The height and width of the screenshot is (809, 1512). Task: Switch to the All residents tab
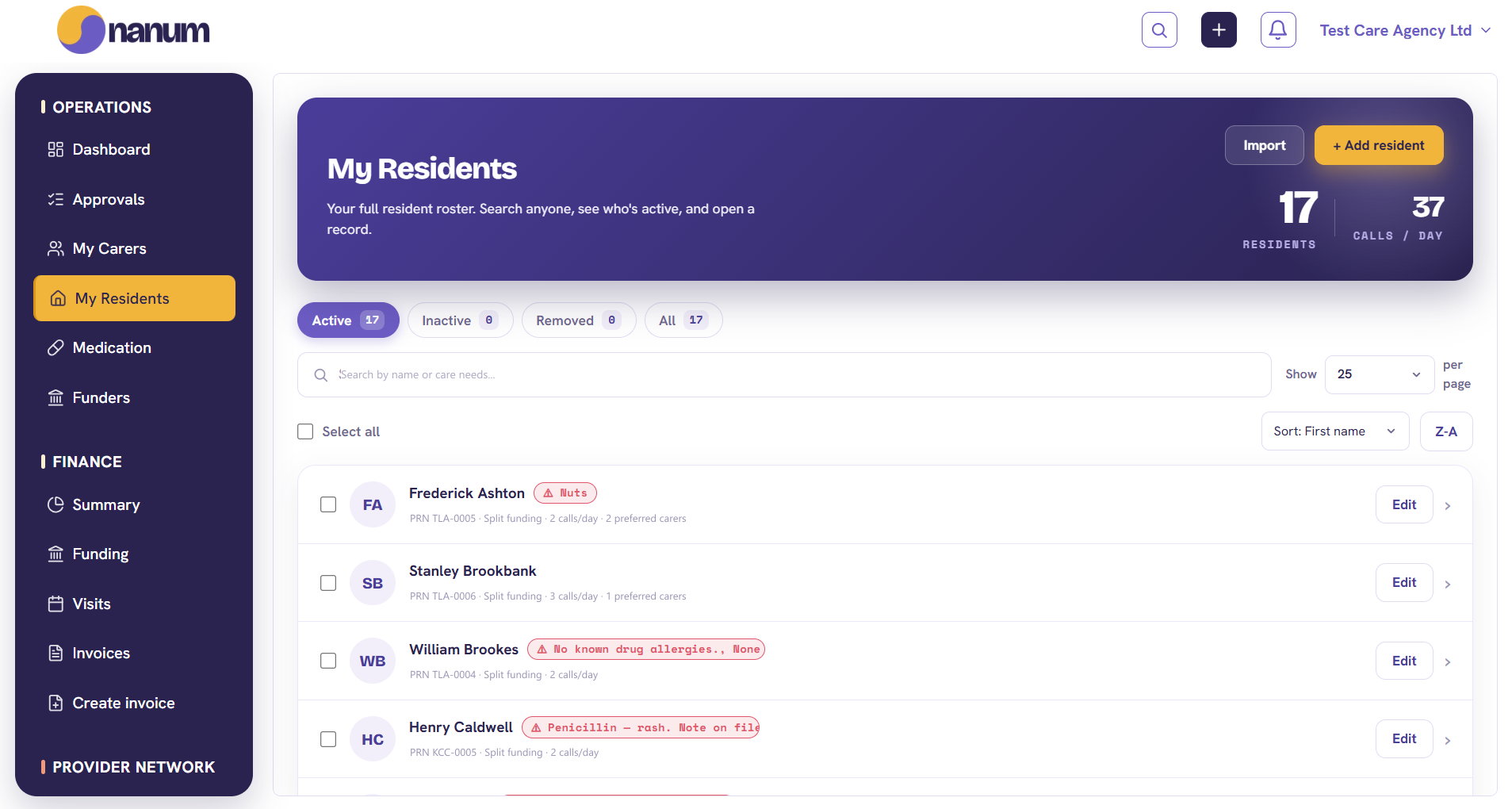(x=683, y=320)
